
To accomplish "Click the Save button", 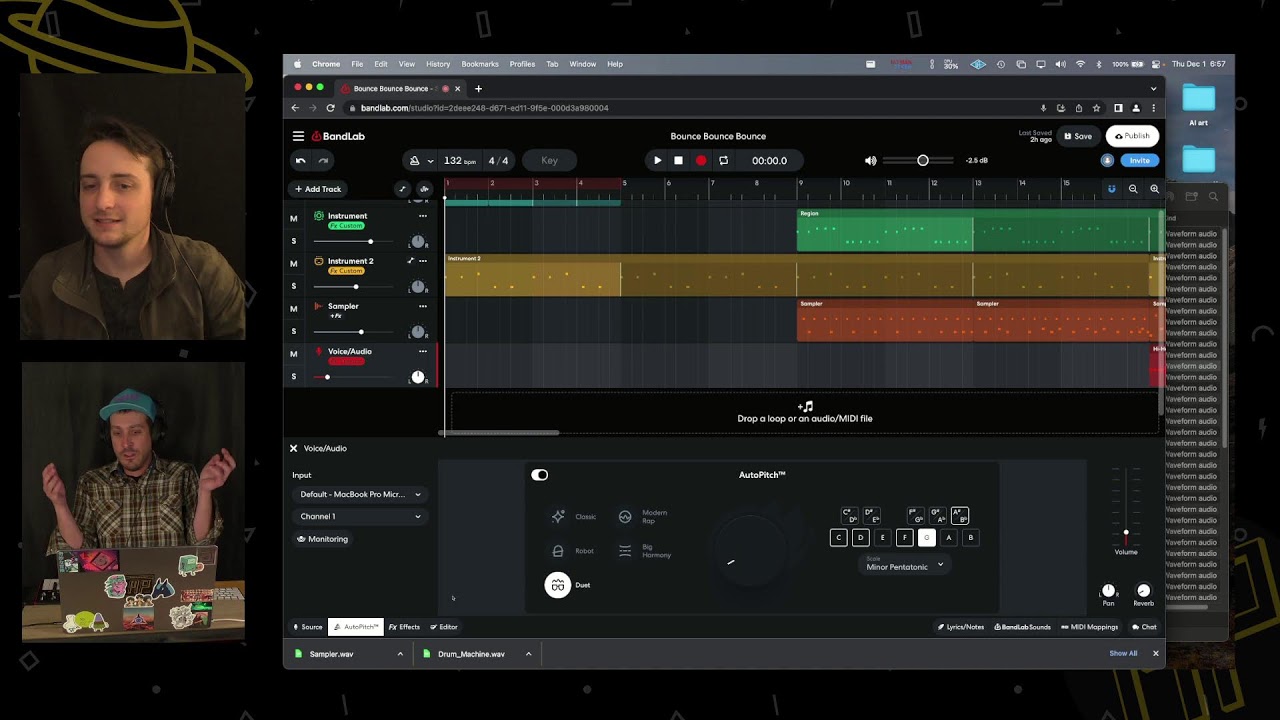I will (x=1078, y=136).
